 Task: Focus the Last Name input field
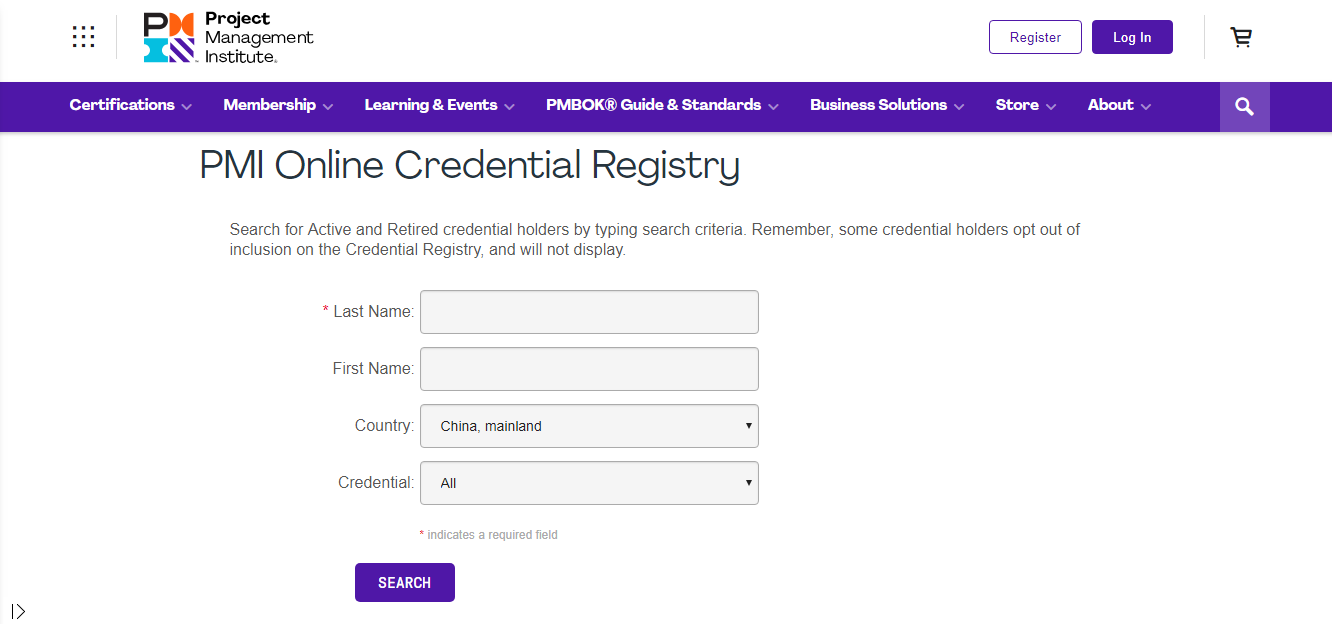[x=589, y=312]
